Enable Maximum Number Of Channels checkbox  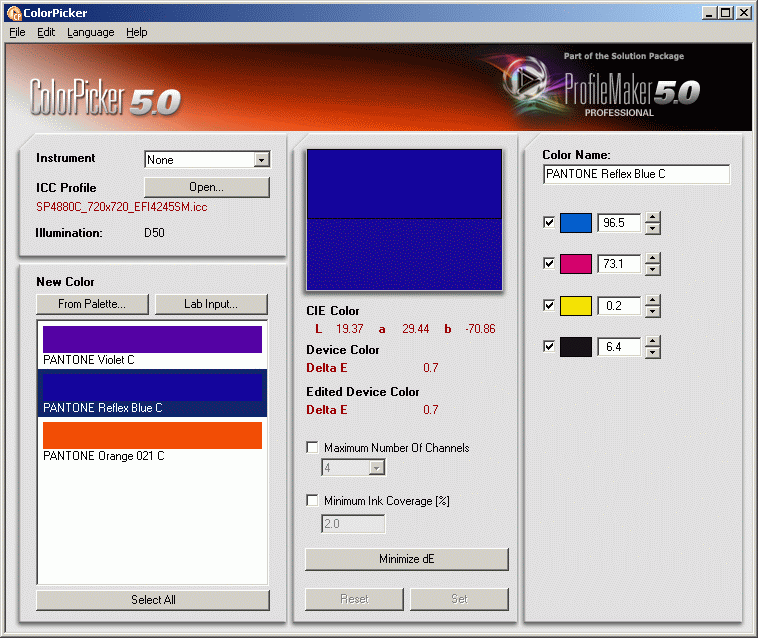(x=312, y=448)
